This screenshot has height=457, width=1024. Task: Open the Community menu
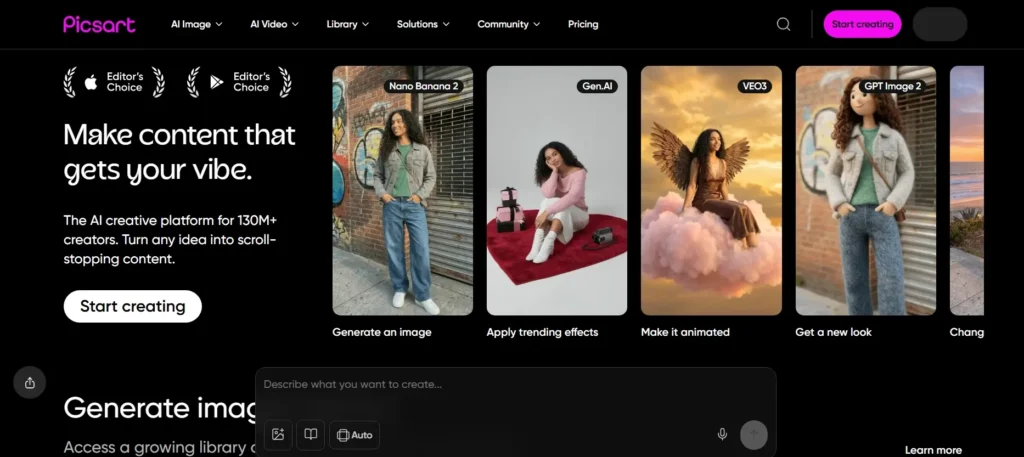508,24
